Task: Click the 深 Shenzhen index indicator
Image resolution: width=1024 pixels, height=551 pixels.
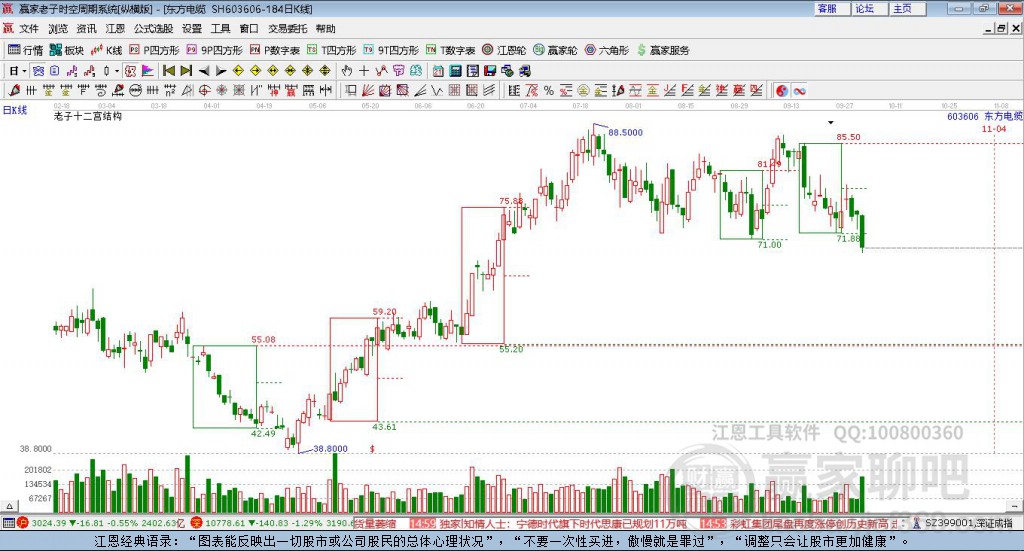Action: [197, 523]
